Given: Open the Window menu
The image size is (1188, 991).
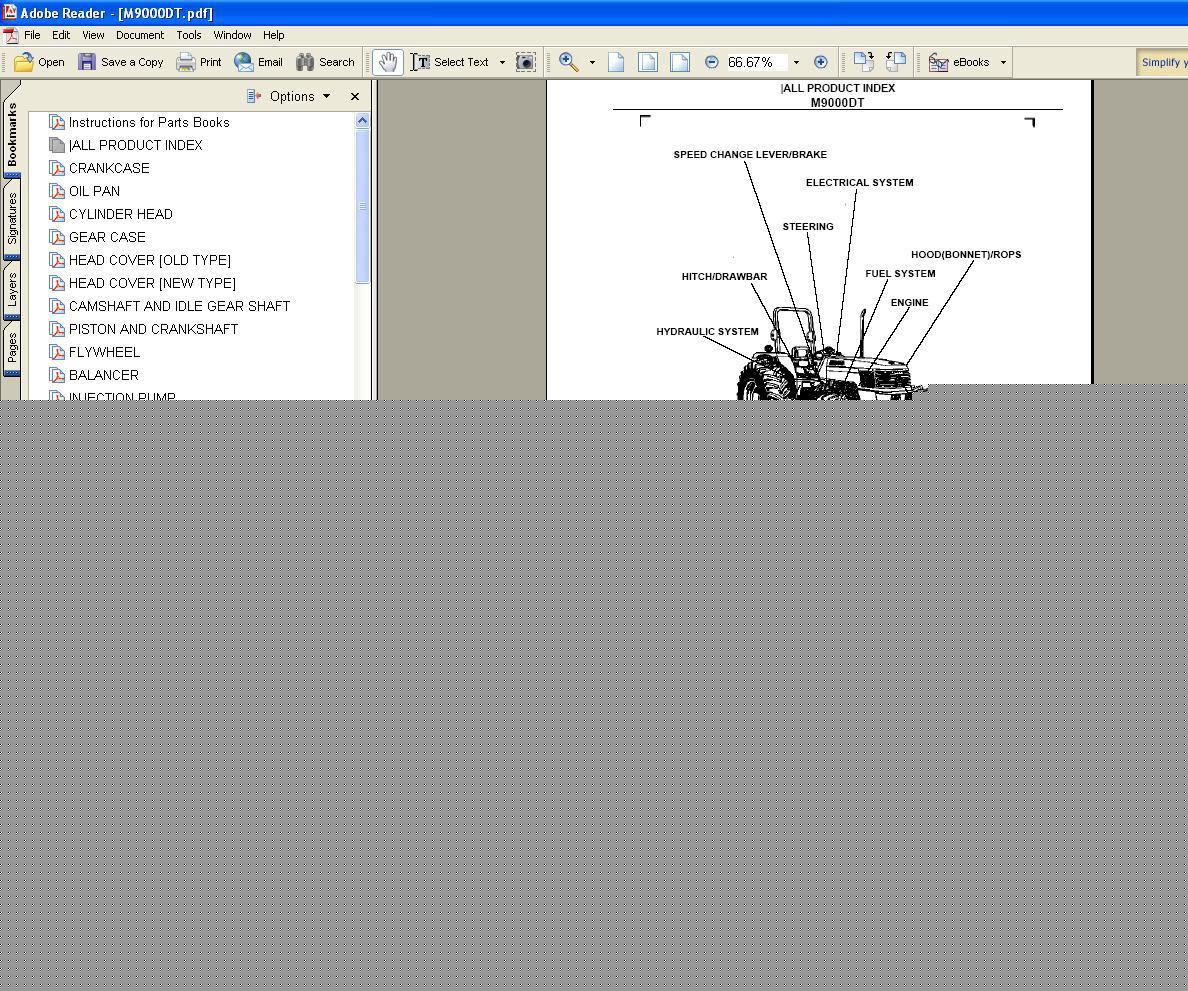Looking at the screenshot, I should pos(232,35).
